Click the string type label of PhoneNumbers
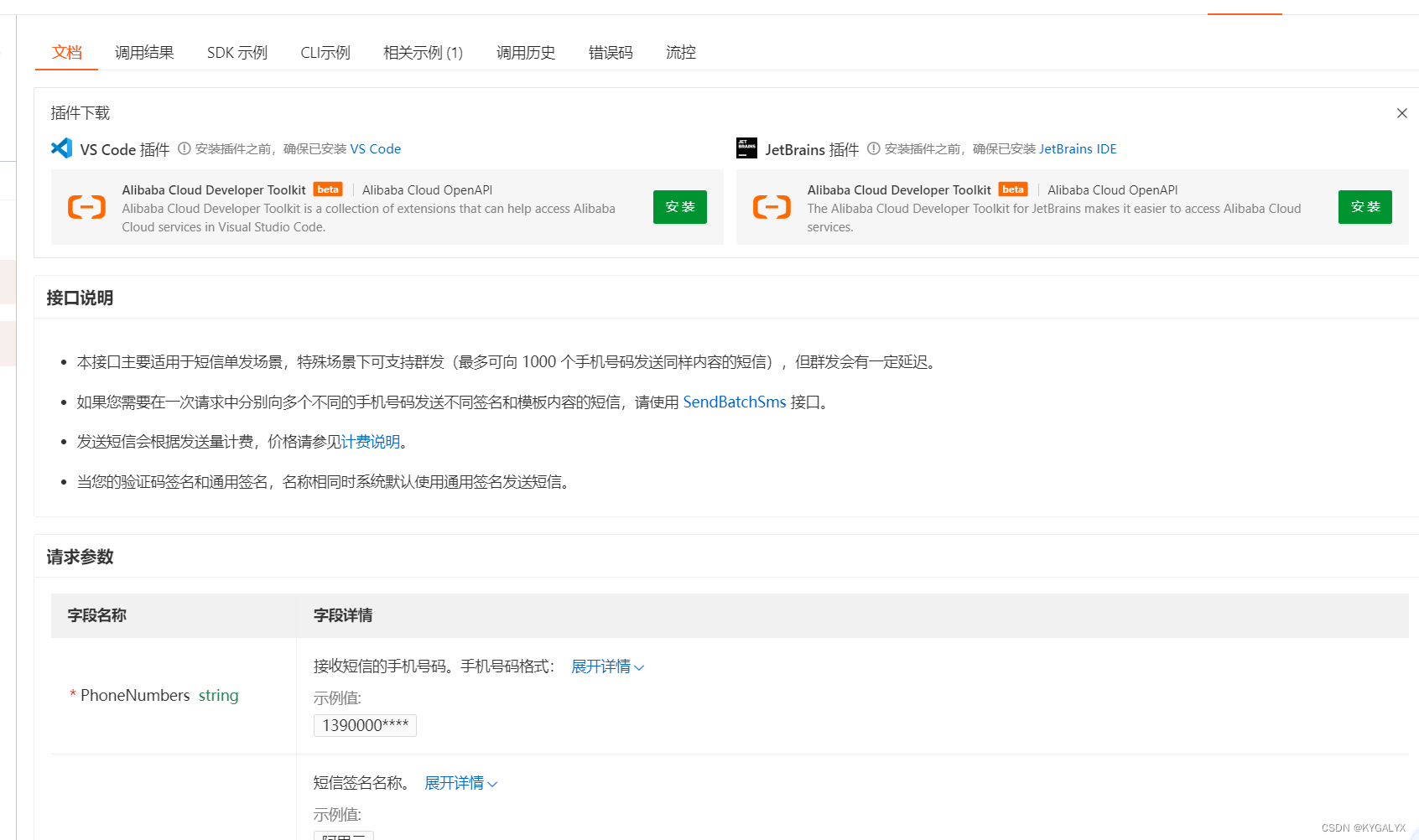Viewport: 1419px width, 840px height. point(219,695)
